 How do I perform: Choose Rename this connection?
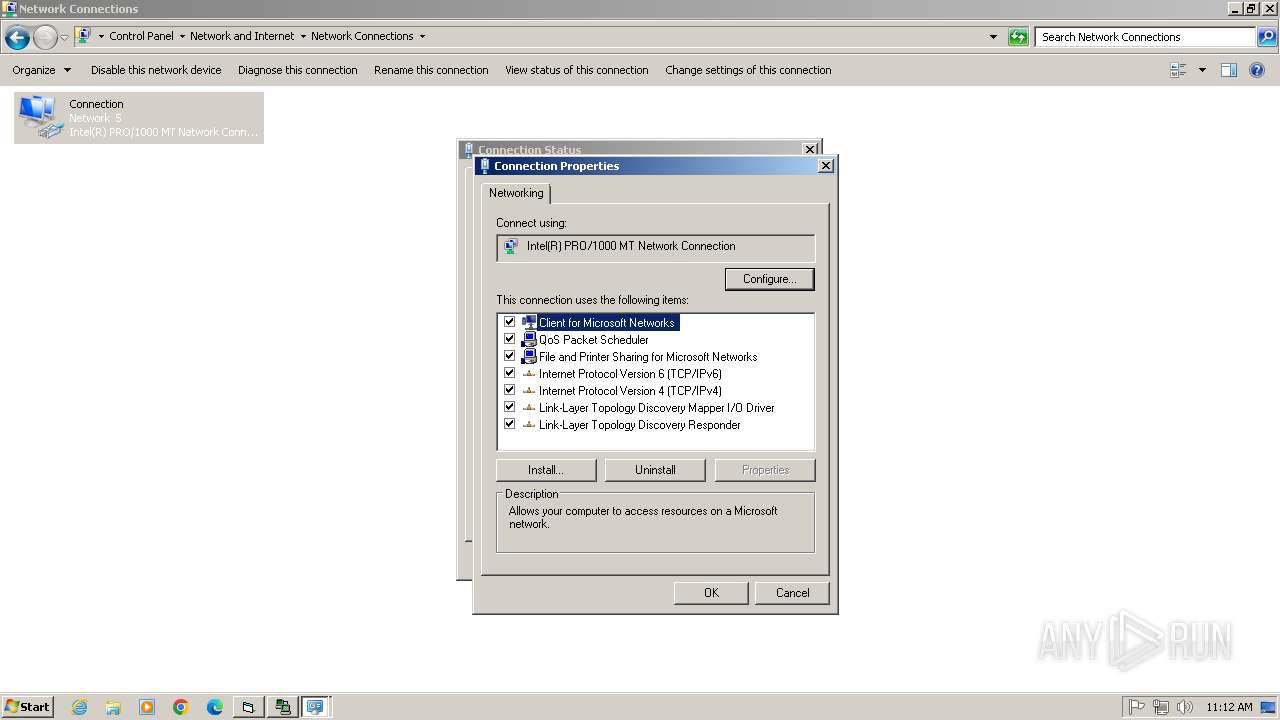(x=431, y=70)
